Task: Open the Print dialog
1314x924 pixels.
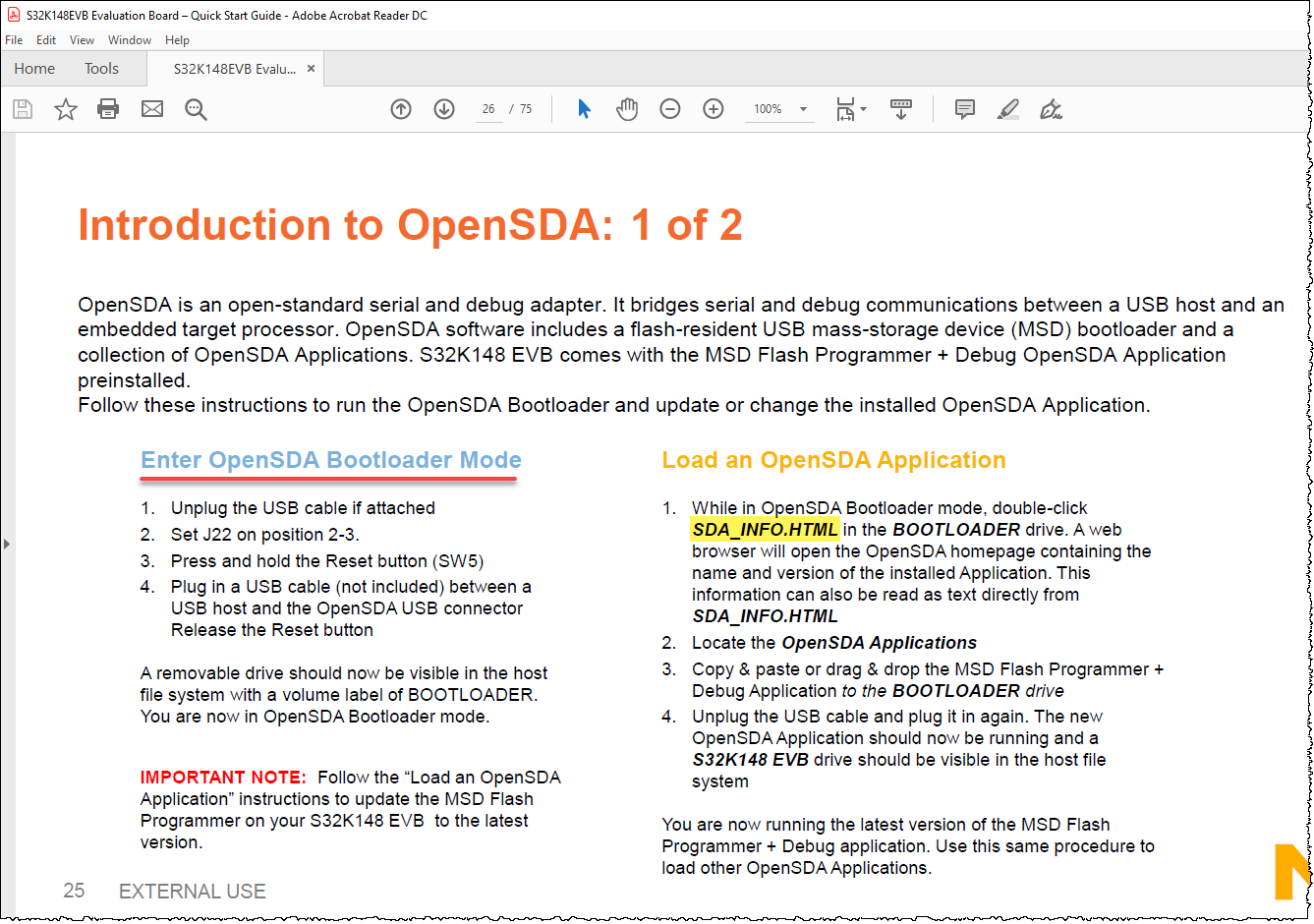Action: pyautogui.click(x=108, y=109)
